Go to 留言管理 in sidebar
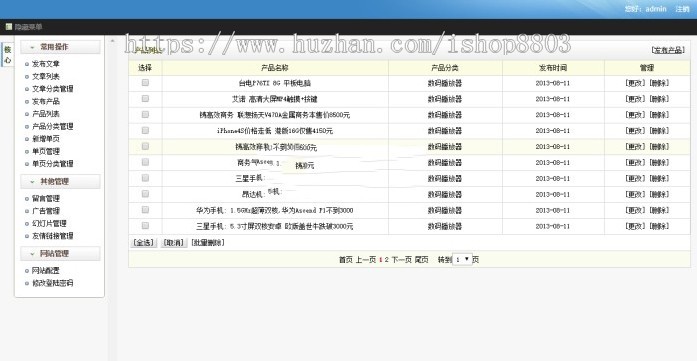697x361 pixels. tap(45, 198)
